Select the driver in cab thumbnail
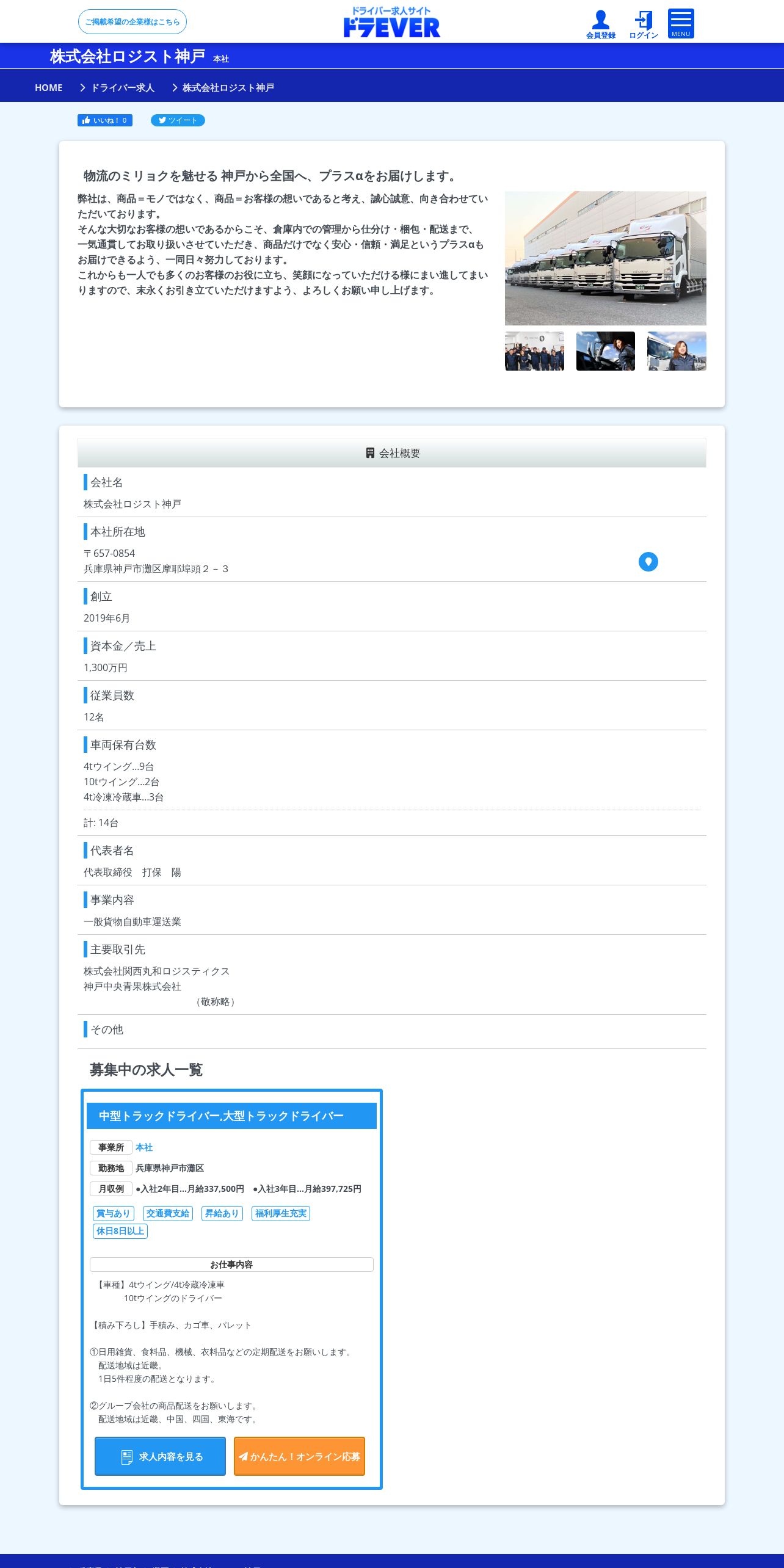The width and height of the screenshot is (784, 1568). tap(606, 351)
